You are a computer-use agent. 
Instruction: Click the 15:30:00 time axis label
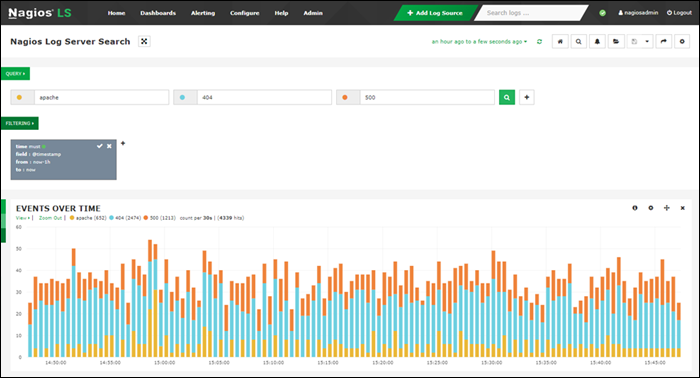tap(492, 363)
